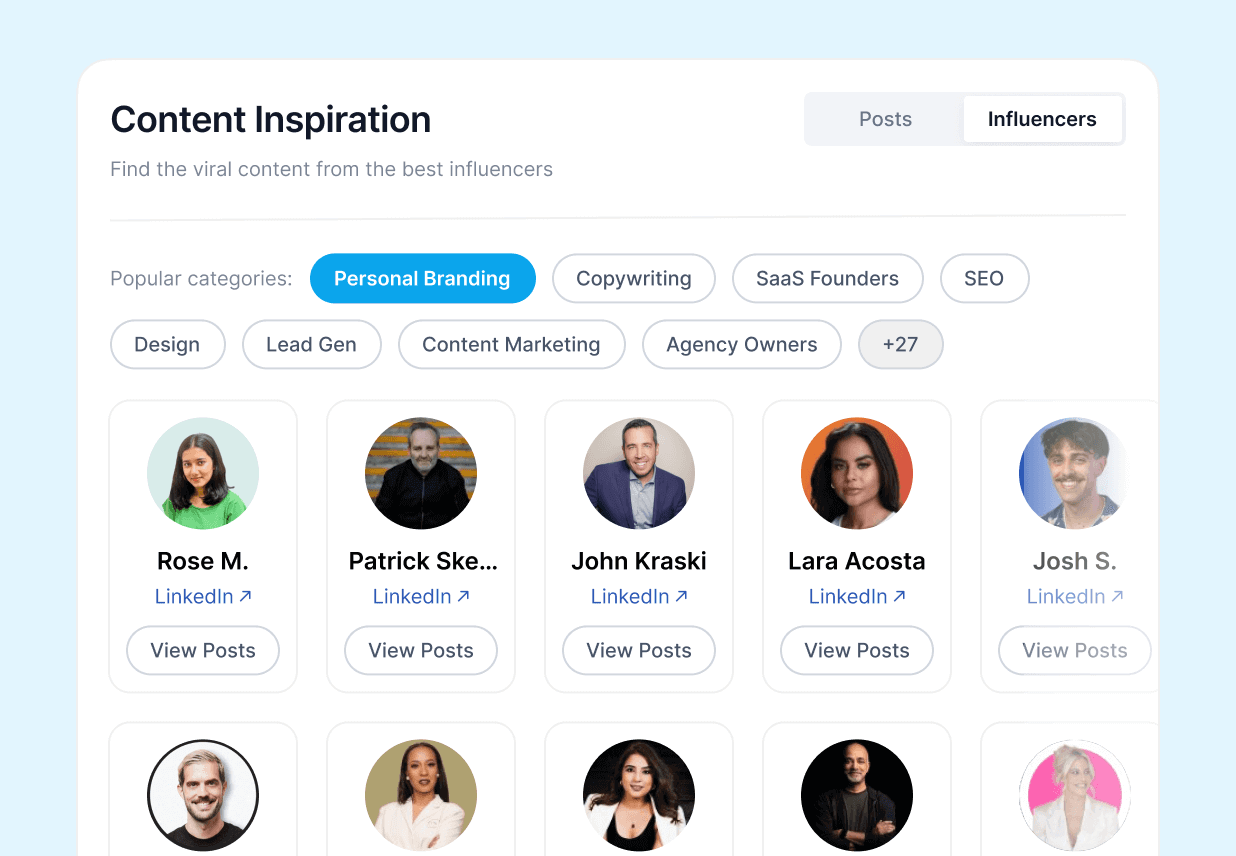
Task: Click John Kraski's profile picture
Action: pos(639,473)
